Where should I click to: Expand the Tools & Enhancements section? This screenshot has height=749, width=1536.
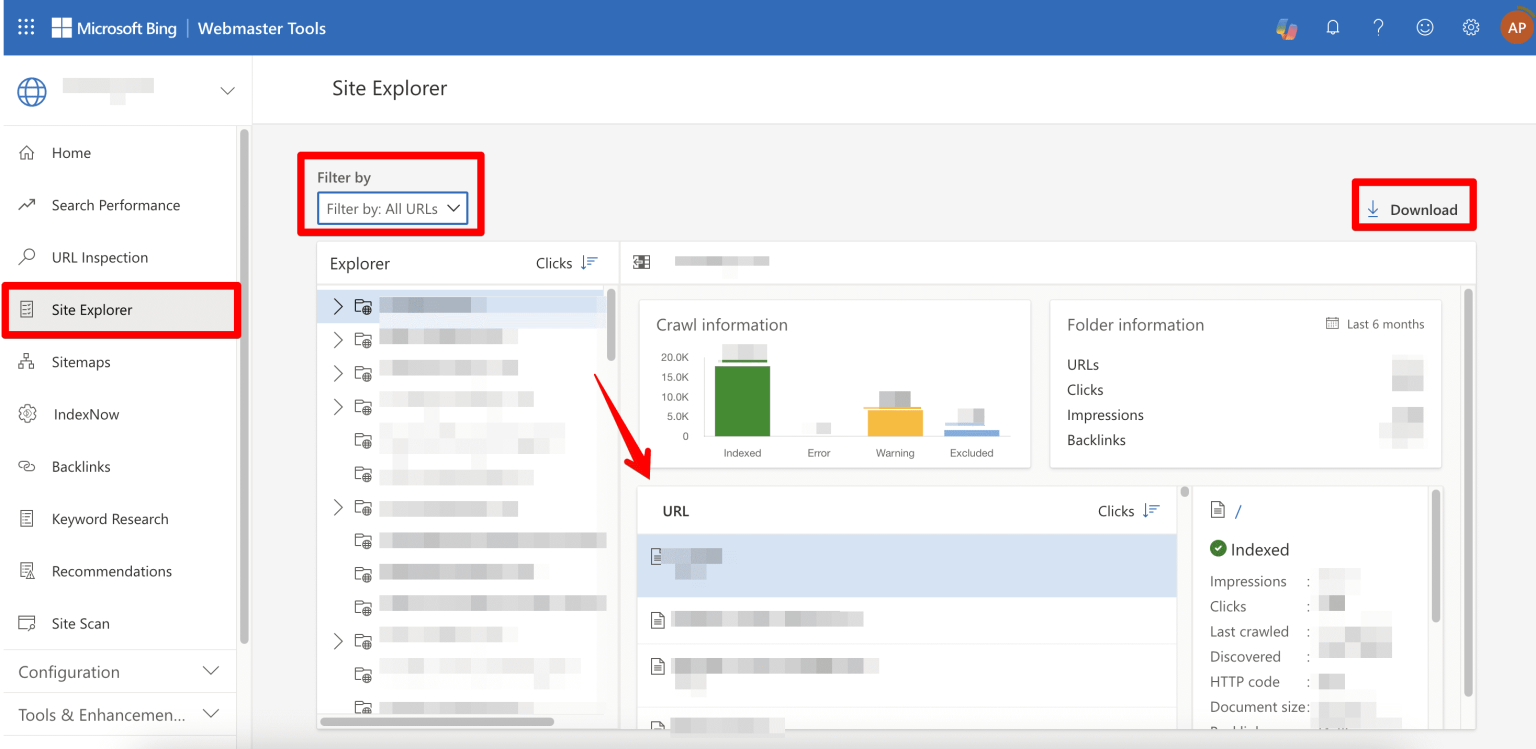point(211,714)
